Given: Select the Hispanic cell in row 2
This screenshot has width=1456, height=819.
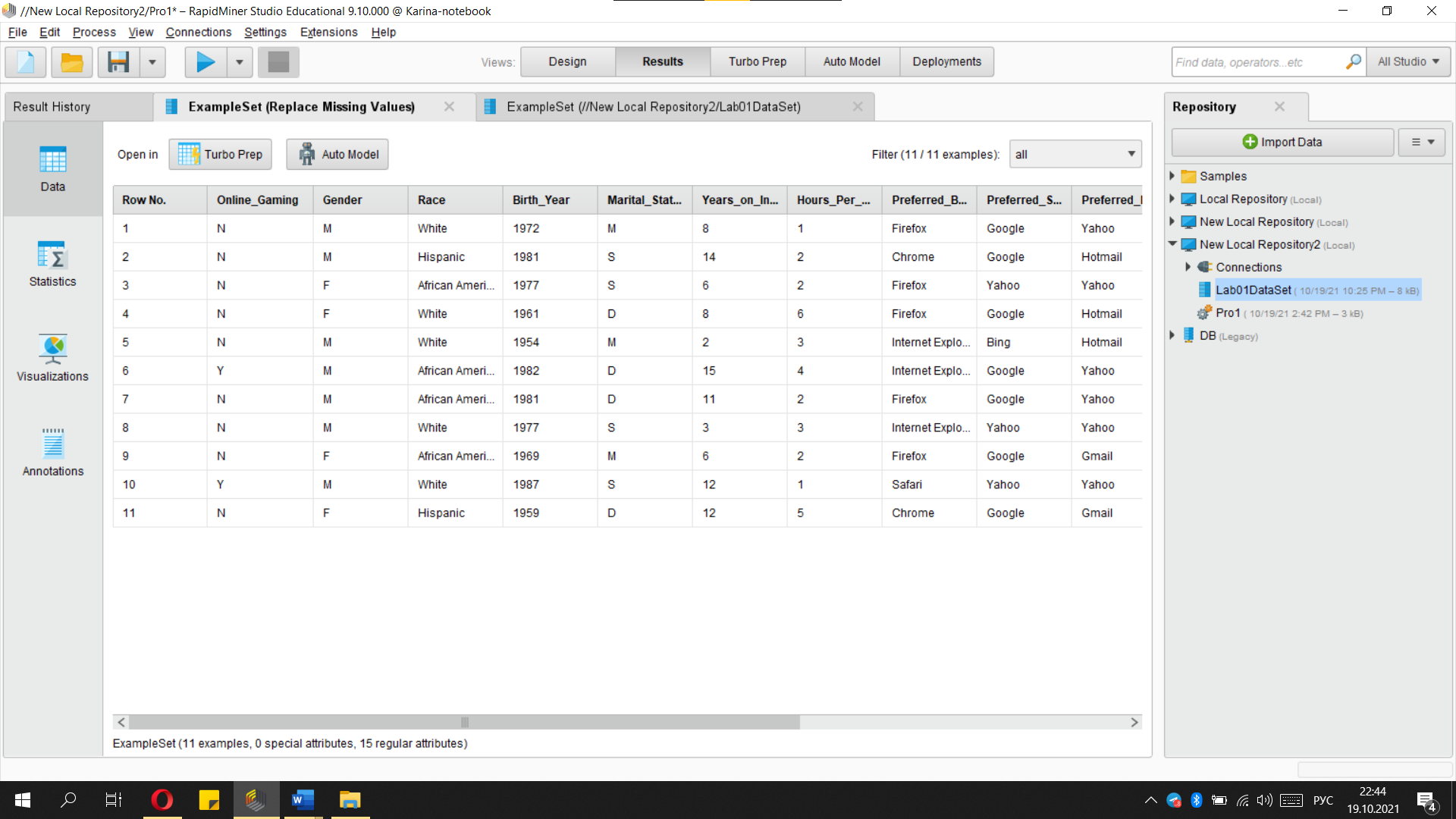Looking at the screenshot, I should (455, 257).
